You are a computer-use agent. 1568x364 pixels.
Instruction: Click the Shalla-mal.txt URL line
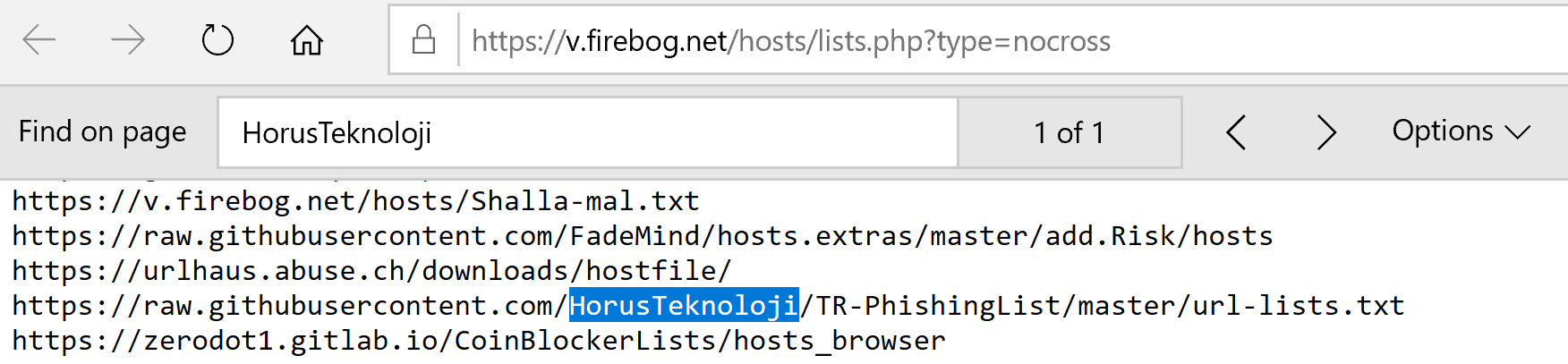356,201
